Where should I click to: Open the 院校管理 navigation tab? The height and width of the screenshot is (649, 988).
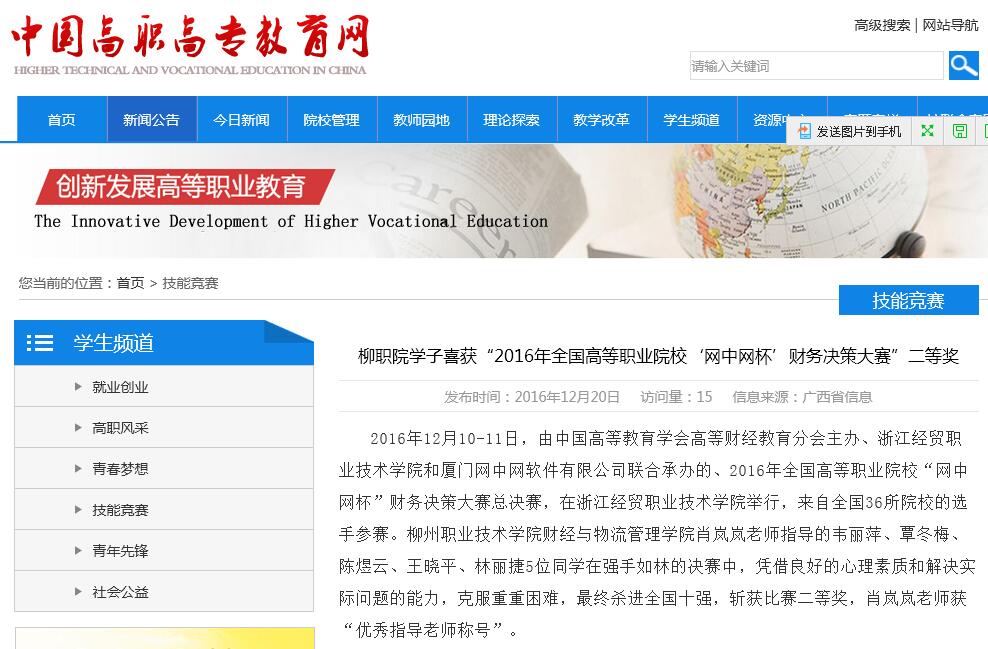pyautogui.click(x=331, y=120)
